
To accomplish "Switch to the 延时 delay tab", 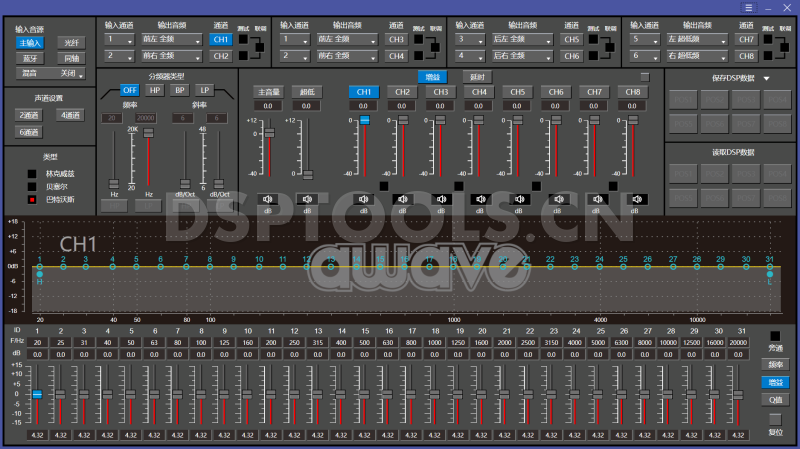I will tap(477, 76).
